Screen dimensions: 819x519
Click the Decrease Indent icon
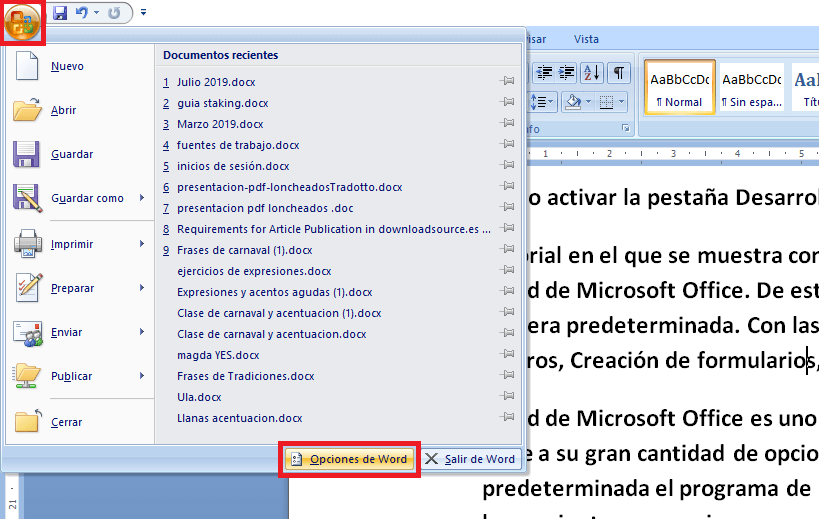(544, 73)
